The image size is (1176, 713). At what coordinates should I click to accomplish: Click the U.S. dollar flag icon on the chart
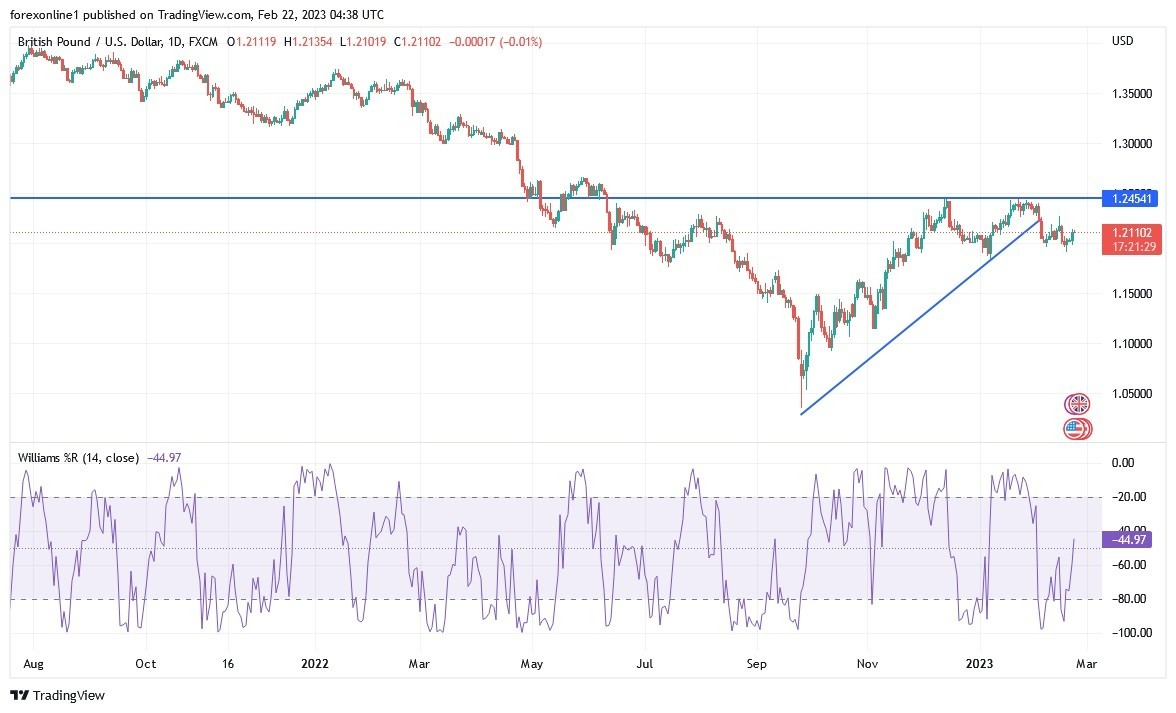pos(1075,429)
